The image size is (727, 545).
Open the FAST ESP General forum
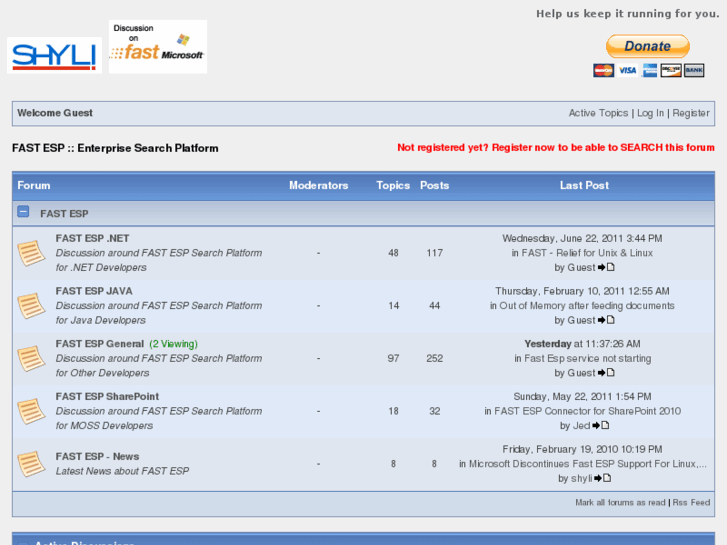[100, 344]
